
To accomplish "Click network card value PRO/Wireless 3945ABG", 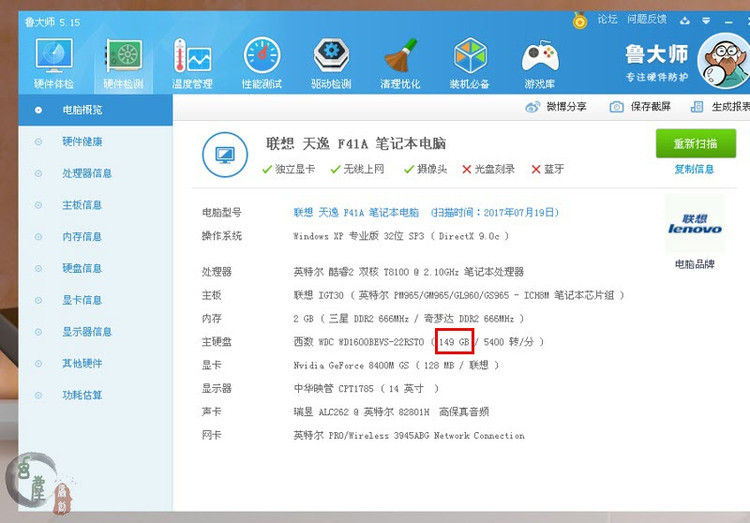I will coord(409,435).
